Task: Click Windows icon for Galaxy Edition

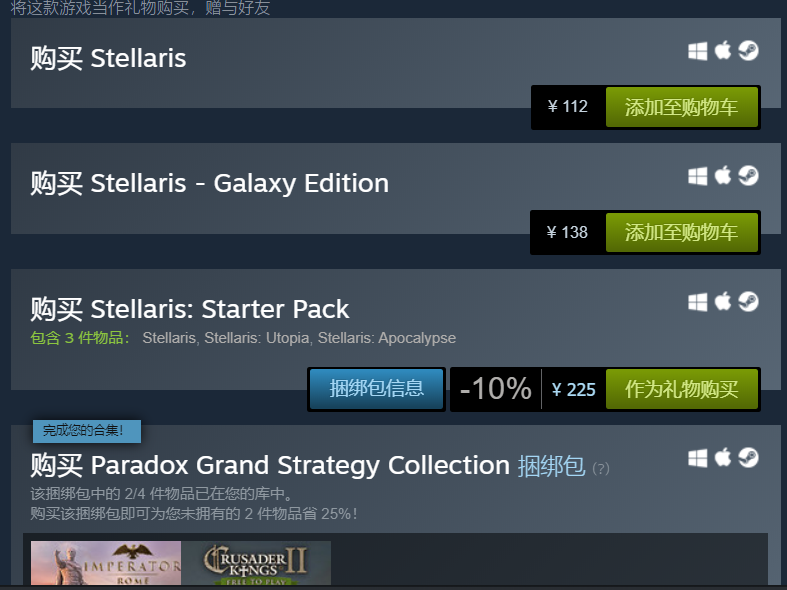Action: tap(698, 176)
